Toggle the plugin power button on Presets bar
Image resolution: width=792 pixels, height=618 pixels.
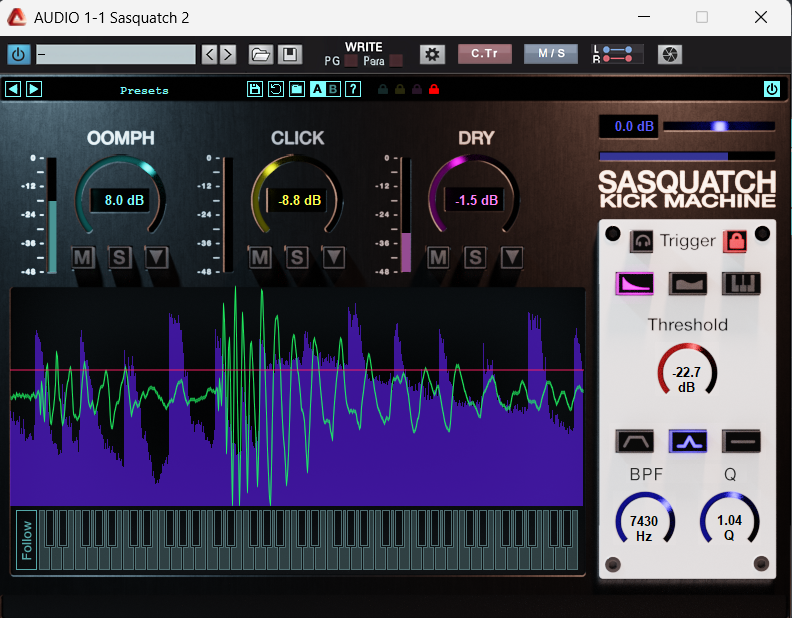click(x=771, y=89)
